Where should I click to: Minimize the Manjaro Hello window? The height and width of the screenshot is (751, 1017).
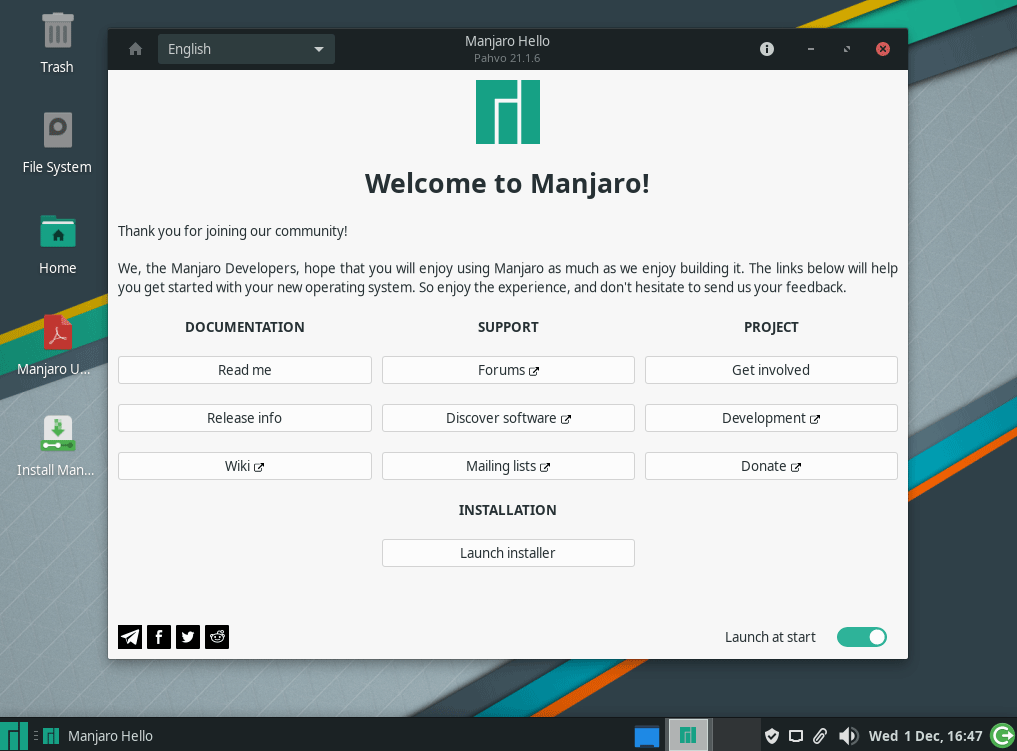(x=811, y=49)
